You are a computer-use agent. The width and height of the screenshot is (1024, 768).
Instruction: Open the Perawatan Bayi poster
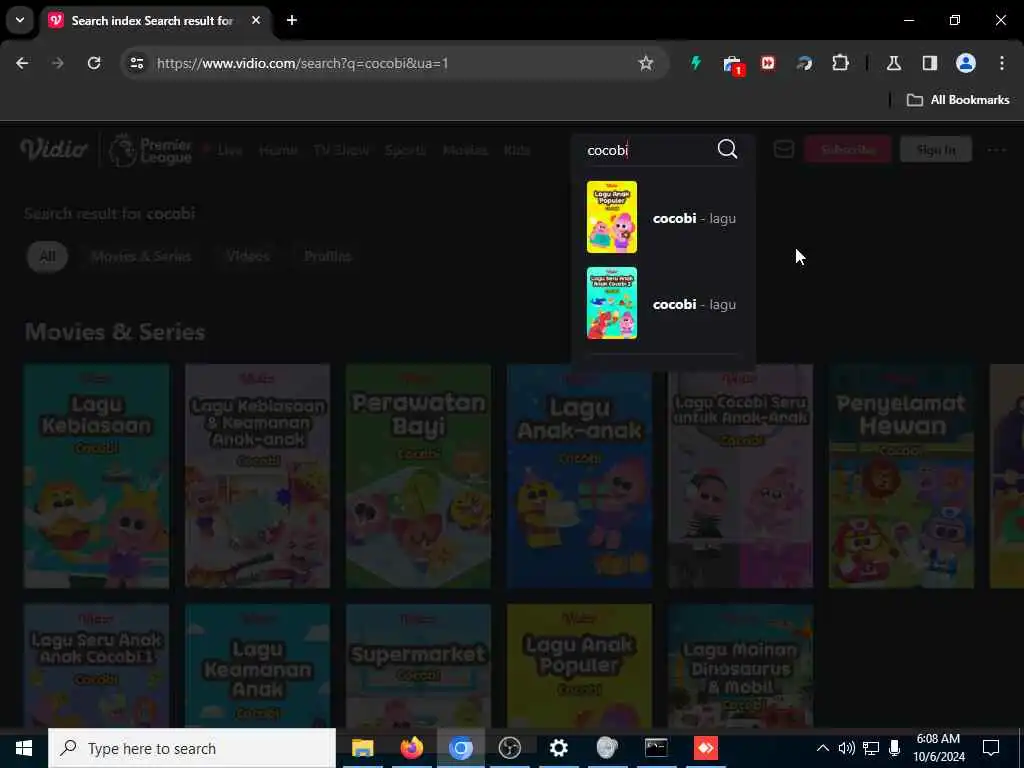tap(418, 476)
